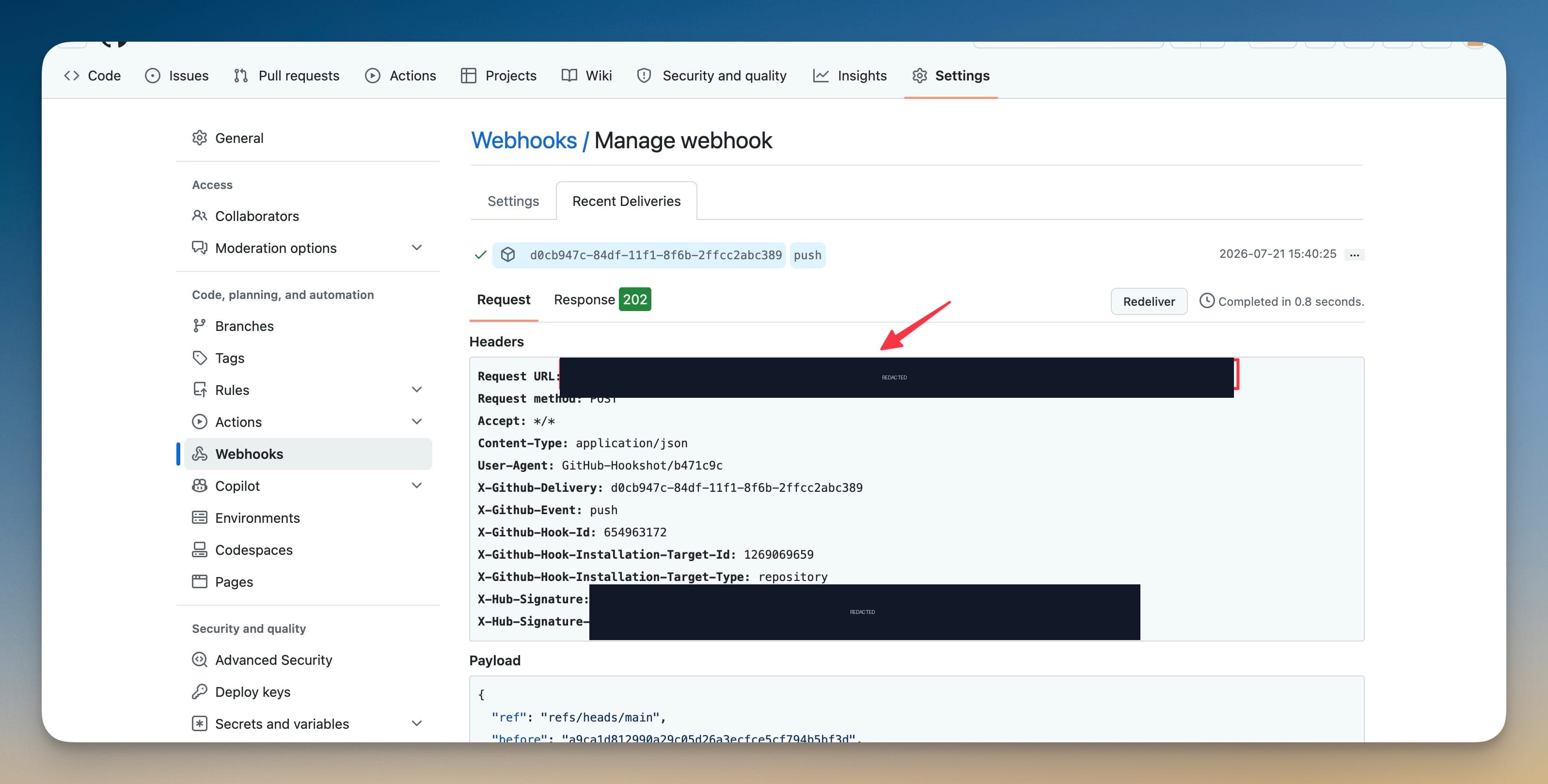Switch to webhook Settings tab
This screenshot has width=1548, height=784.
tap(513, 201)
